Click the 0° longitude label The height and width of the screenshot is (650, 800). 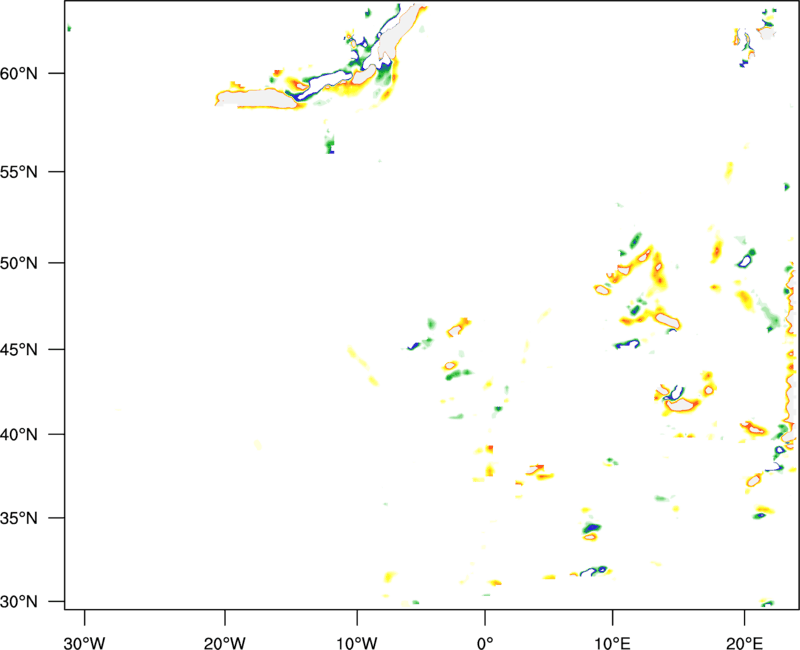point(485,643)
